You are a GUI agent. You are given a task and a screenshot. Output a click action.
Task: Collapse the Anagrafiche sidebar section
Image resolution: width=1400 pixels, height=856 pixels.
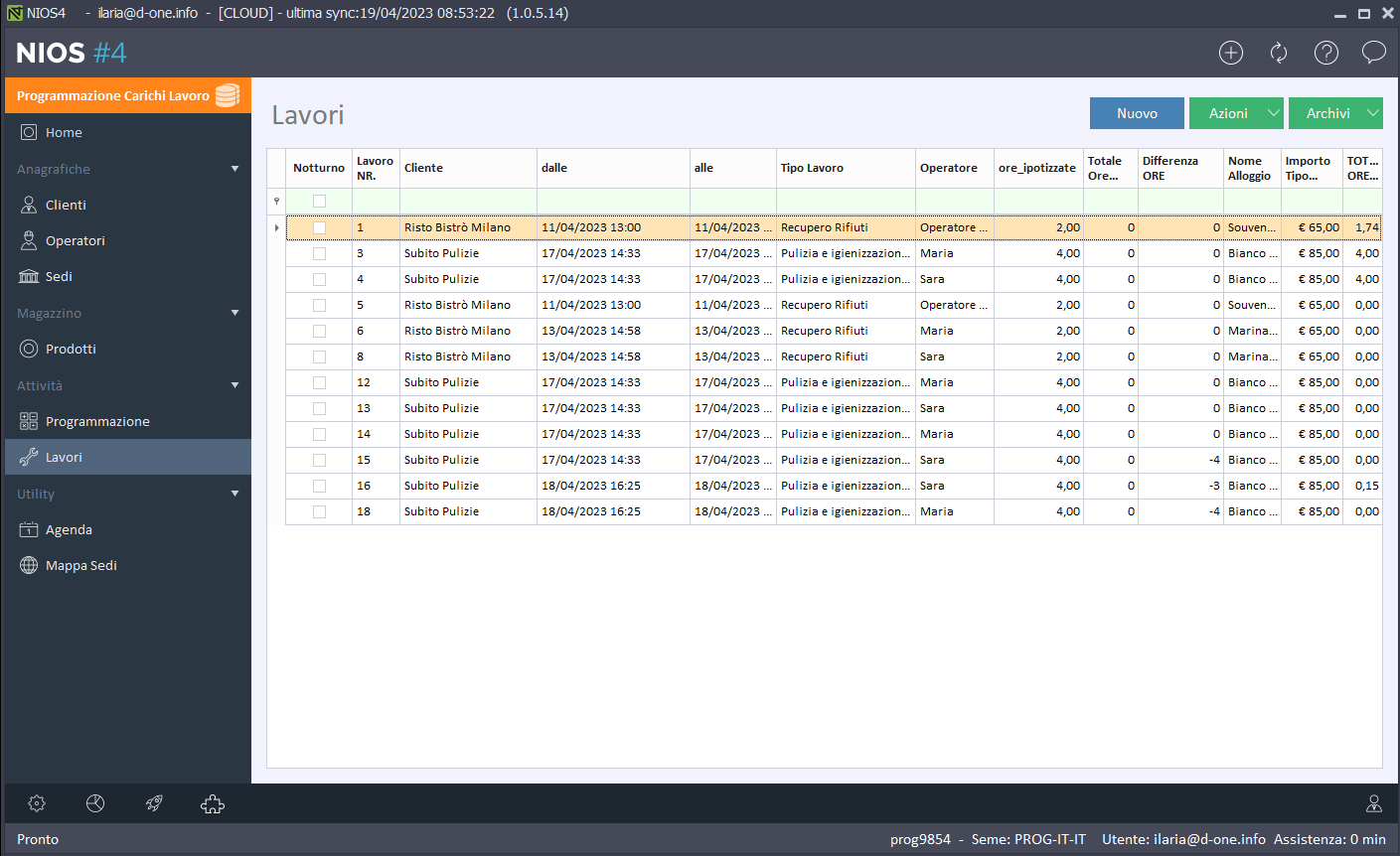pyautogui.click(x=234, y=169)
